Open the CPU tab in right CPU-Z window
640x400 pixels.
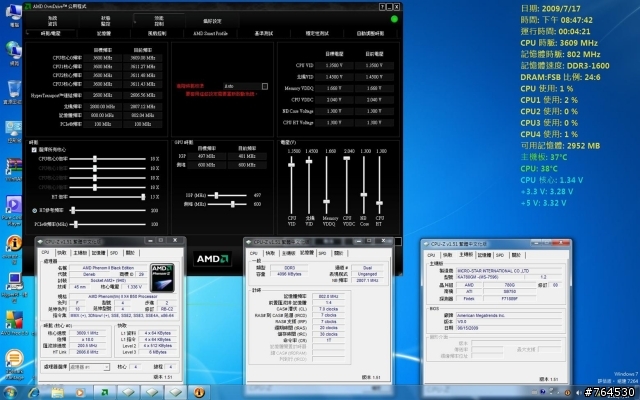click(431, 255)
